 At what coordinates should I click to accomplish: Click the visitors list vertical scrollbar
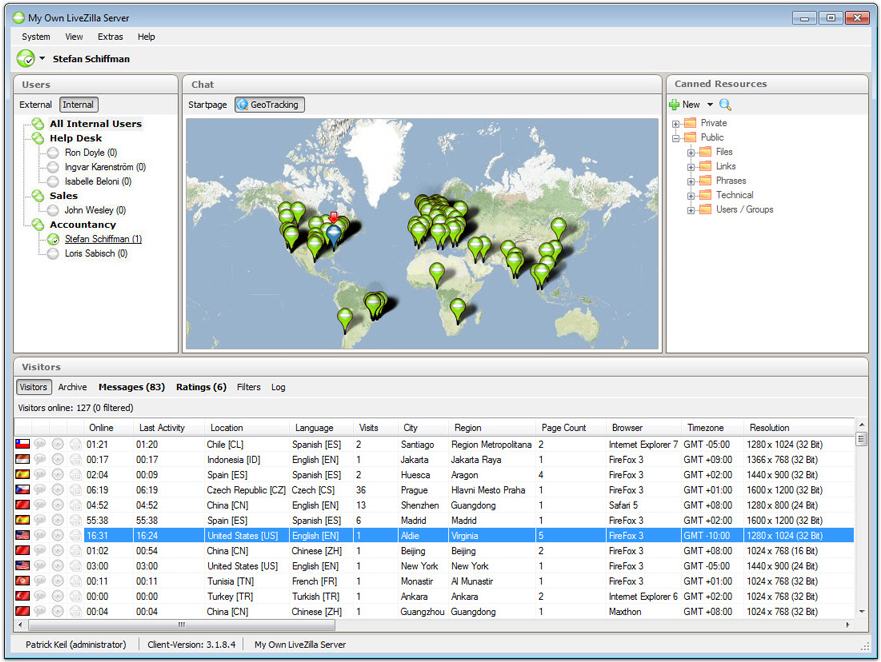(861, 520)
